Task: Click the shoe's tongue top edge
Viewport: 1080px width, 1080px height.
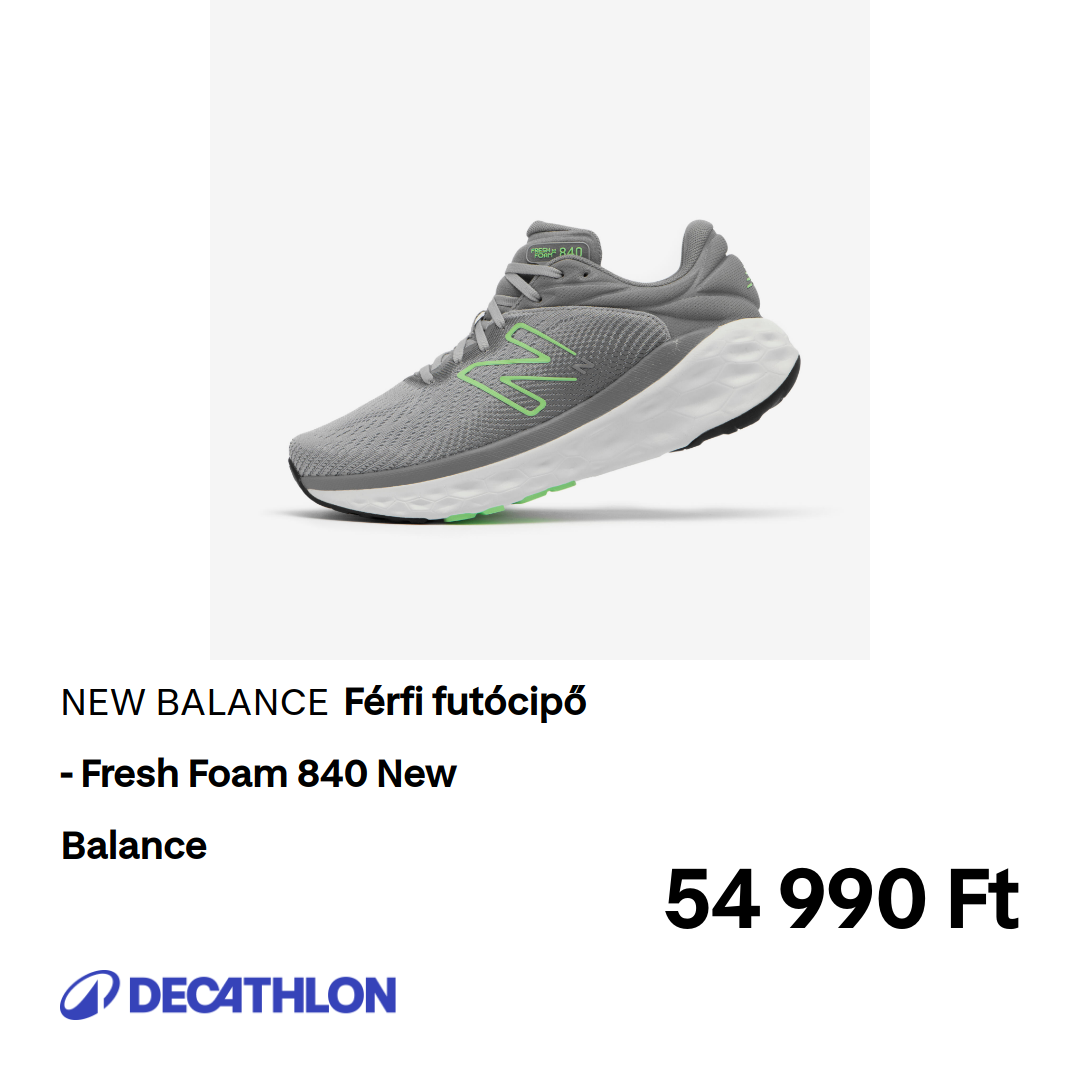Action: pos(559,229)
